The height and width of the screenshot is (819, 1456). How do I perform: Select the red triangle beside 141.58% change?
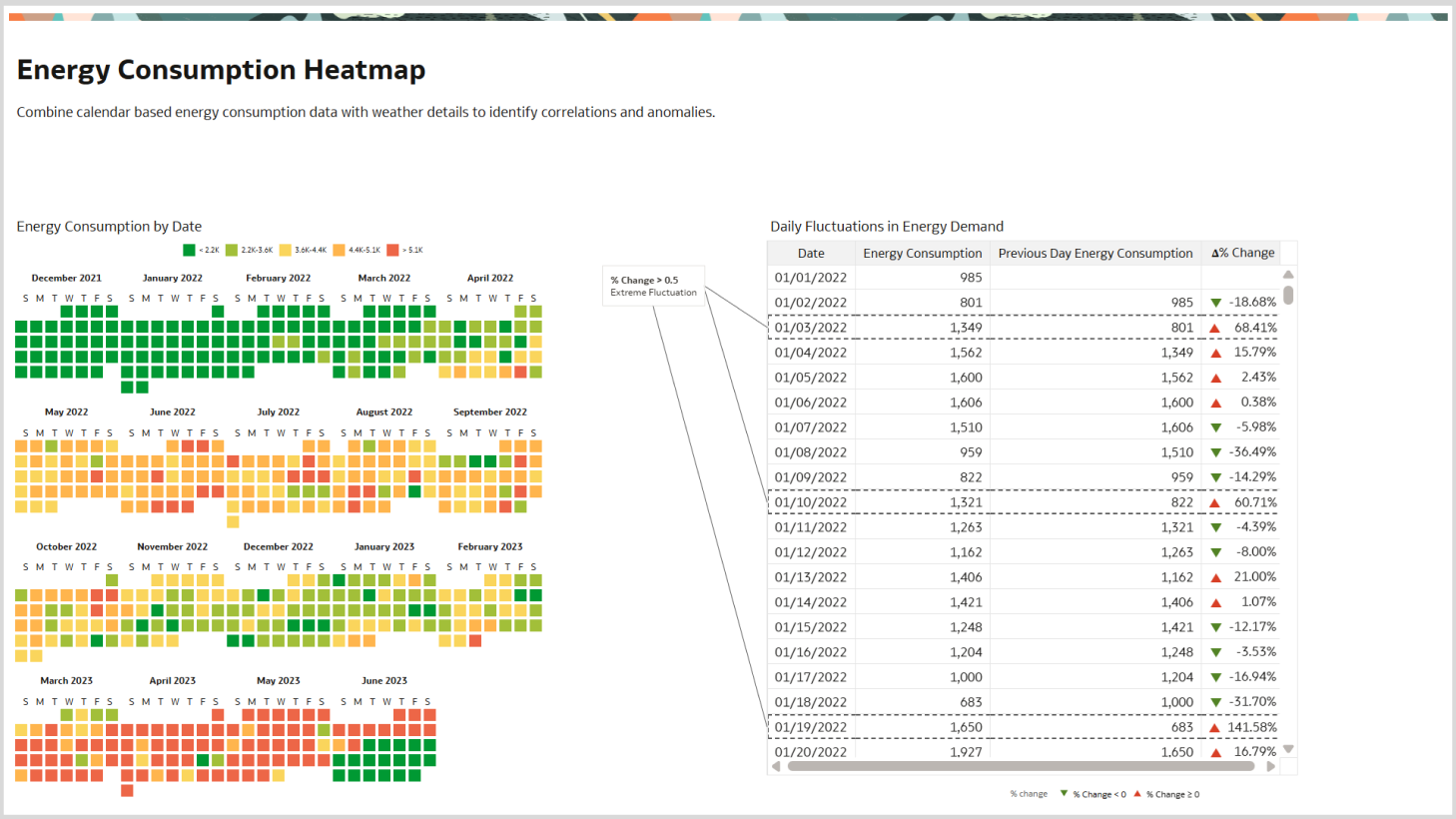[1213, 726]
